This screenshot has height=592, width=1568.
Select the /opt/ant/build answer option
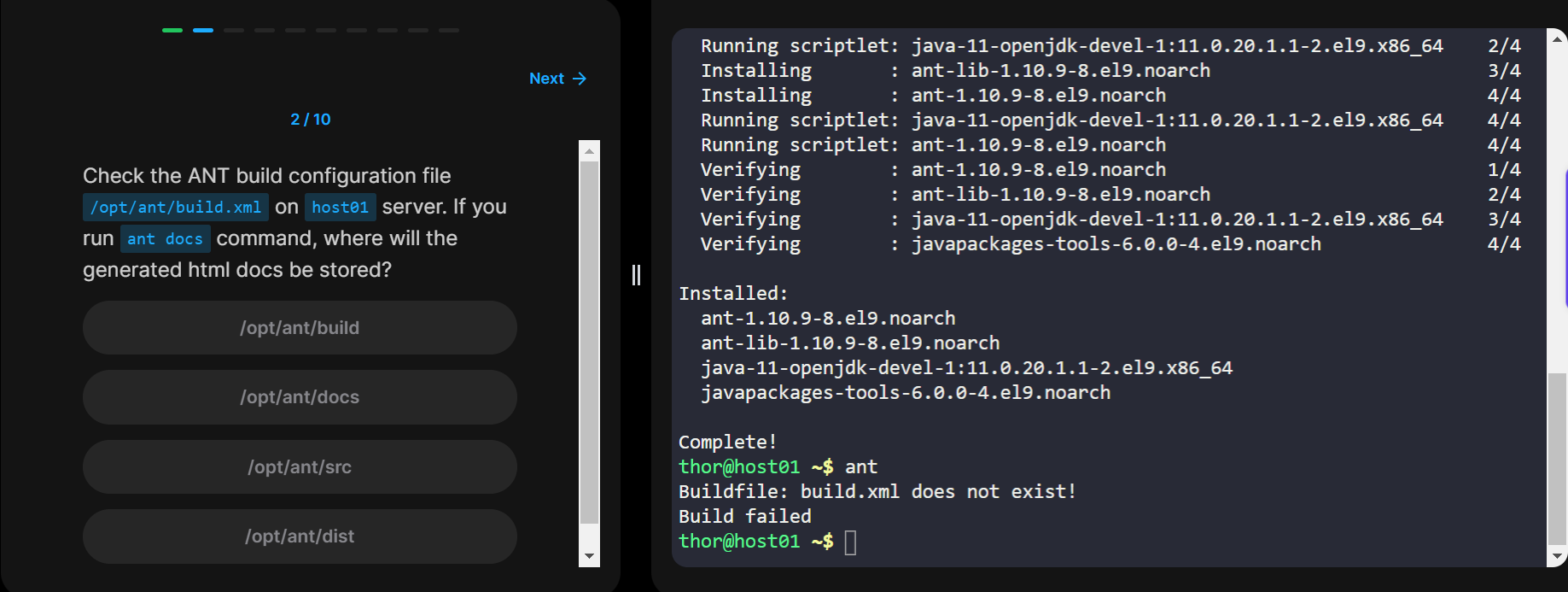coord(300,328)
